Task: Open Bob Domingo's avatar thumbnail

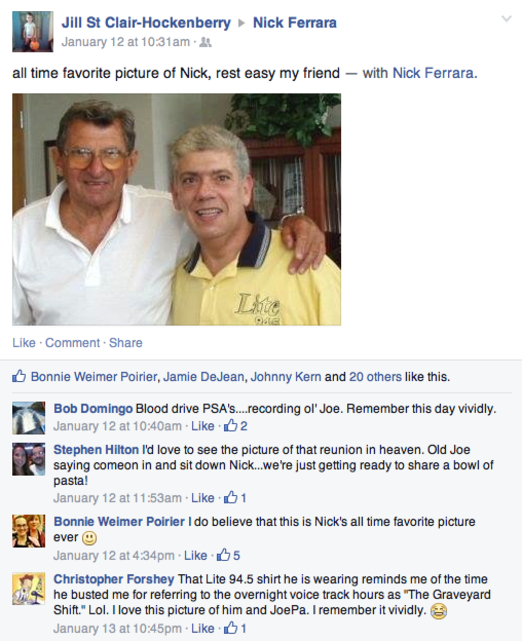Action: [x=29, y=418]
